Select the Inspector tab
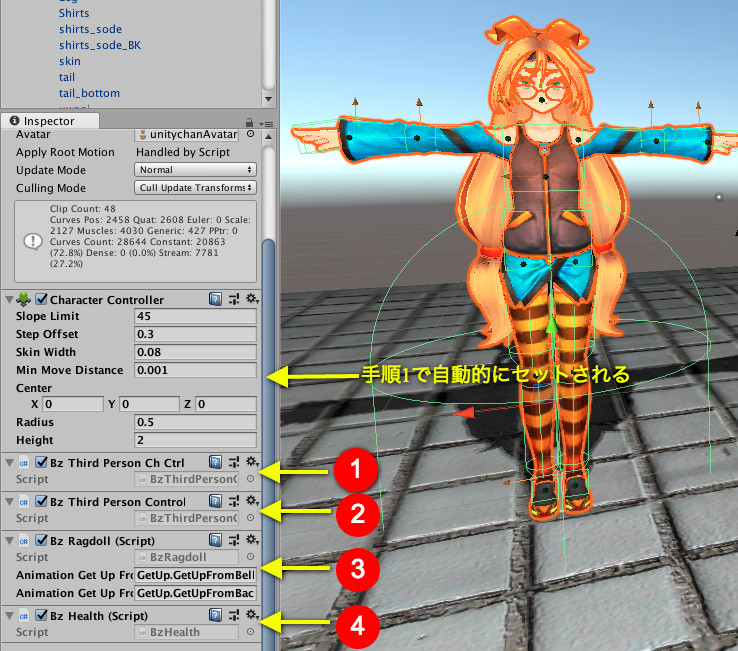The width and height of the screenshot is (738, 651). tap(50, 121)
